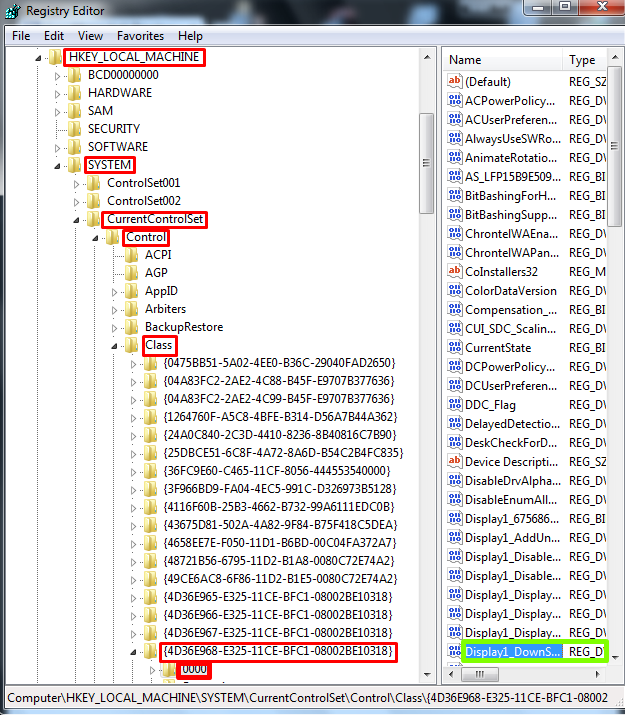Click values pane horizontal scroll right arrow
The image size is (625, 715).
pyautogui.click(x=598, y=674)
